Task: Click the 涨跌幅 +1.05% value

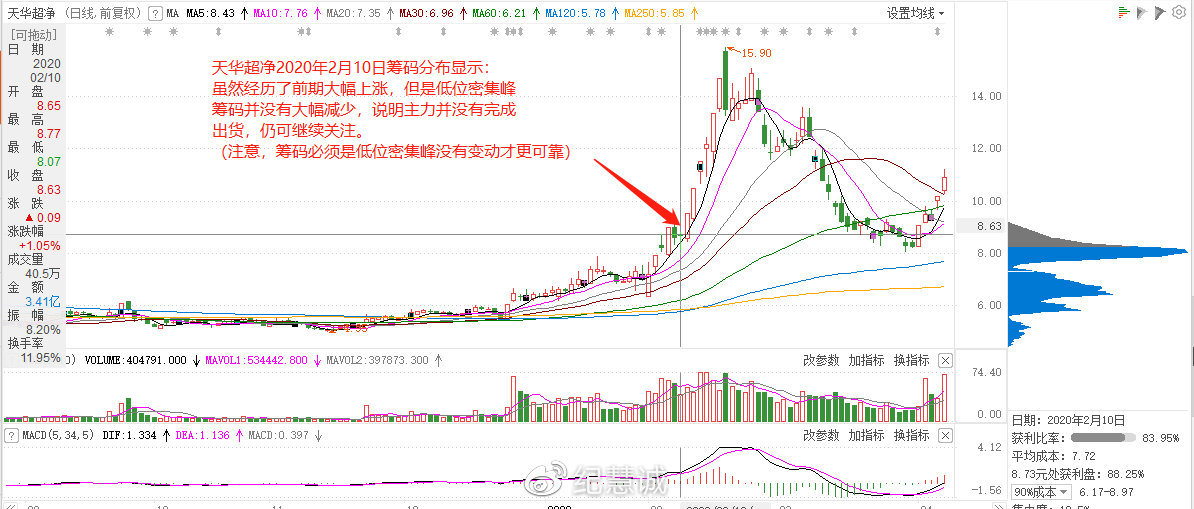Action: [x=40, y=245]
